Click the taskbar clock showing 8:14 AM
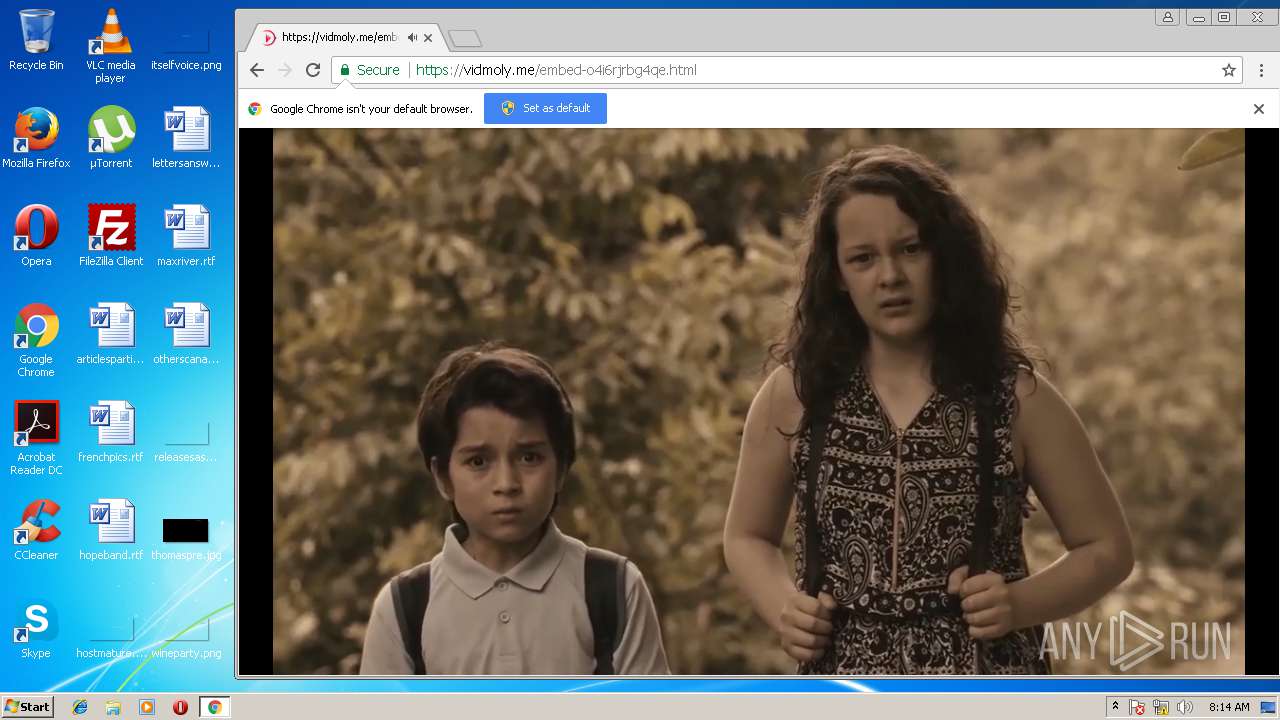 (x=1228, y=707)
